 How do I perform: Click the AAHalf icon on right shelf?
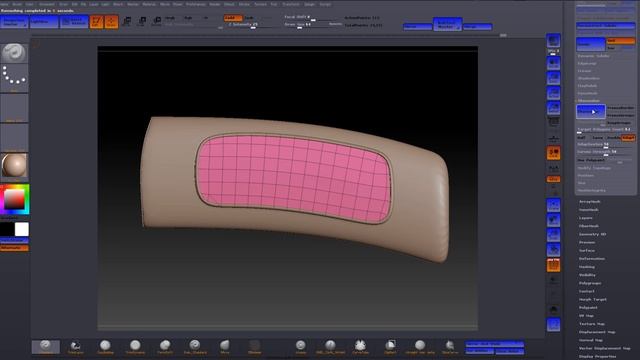553,108
